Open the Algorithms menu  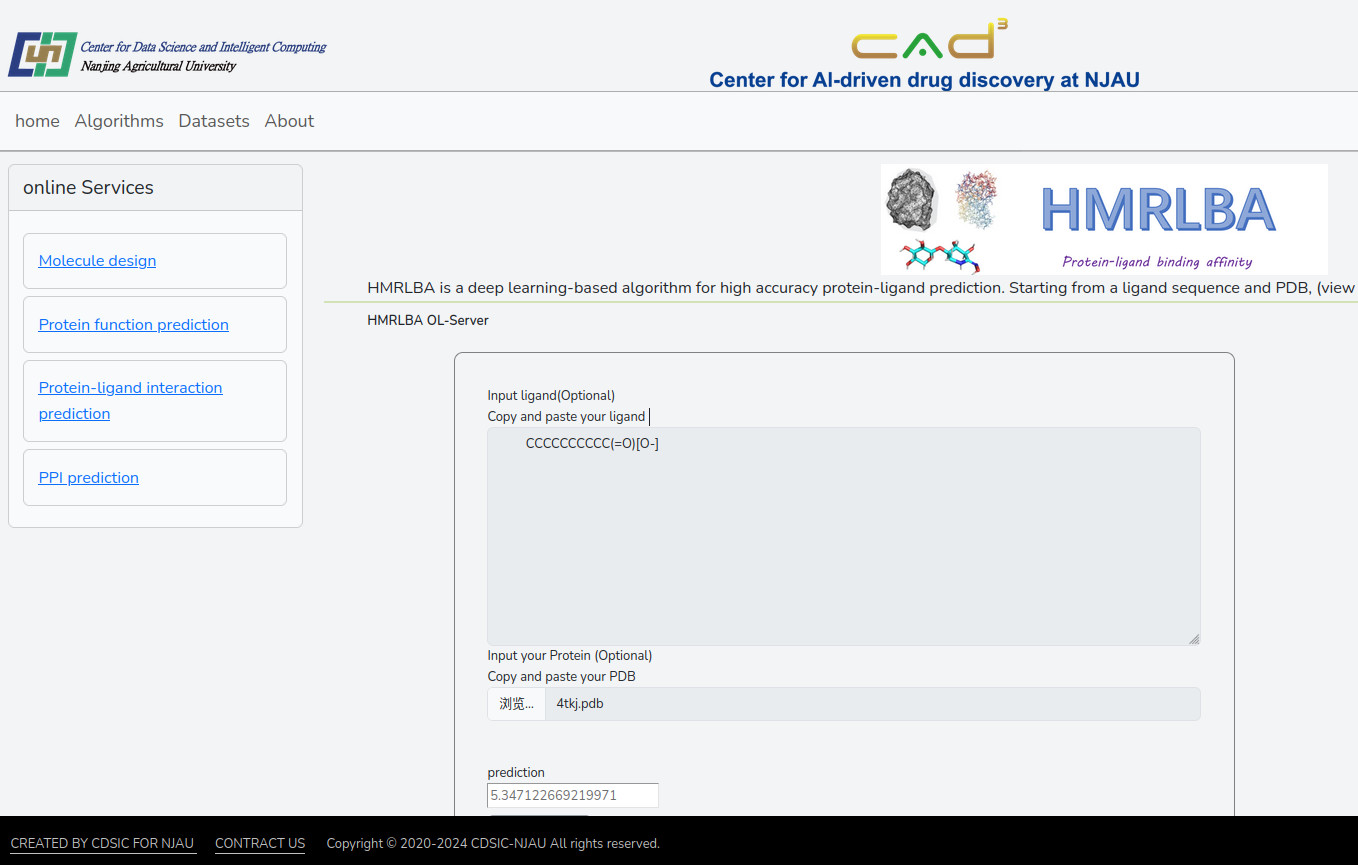(x=119, y=121)
